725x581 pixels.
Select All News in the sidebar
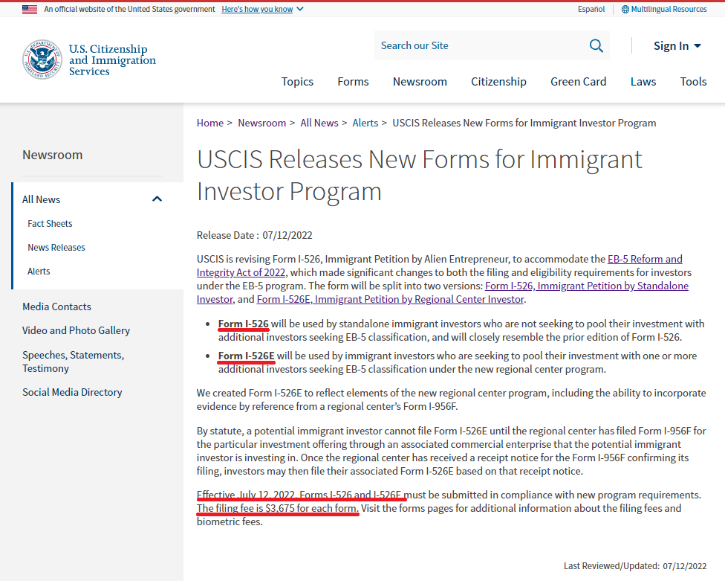(41, 200)
